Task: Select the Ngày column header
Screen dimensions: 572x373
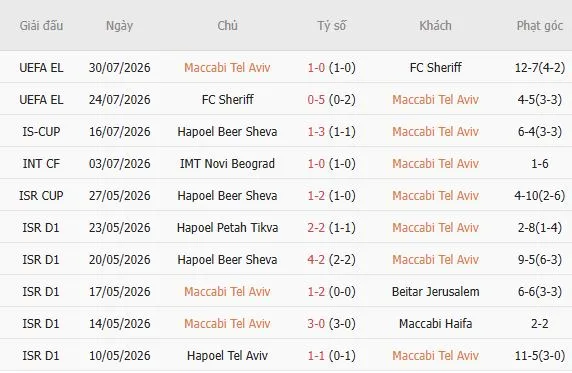Action: pos(119,26)
